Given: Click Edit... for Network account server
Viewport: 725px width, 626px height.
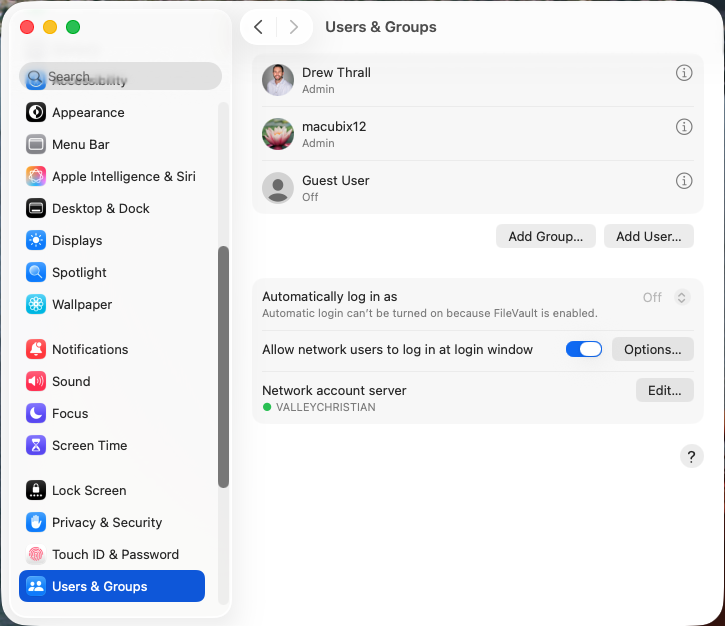Looking at the screenshot, I should coord(664,390).
